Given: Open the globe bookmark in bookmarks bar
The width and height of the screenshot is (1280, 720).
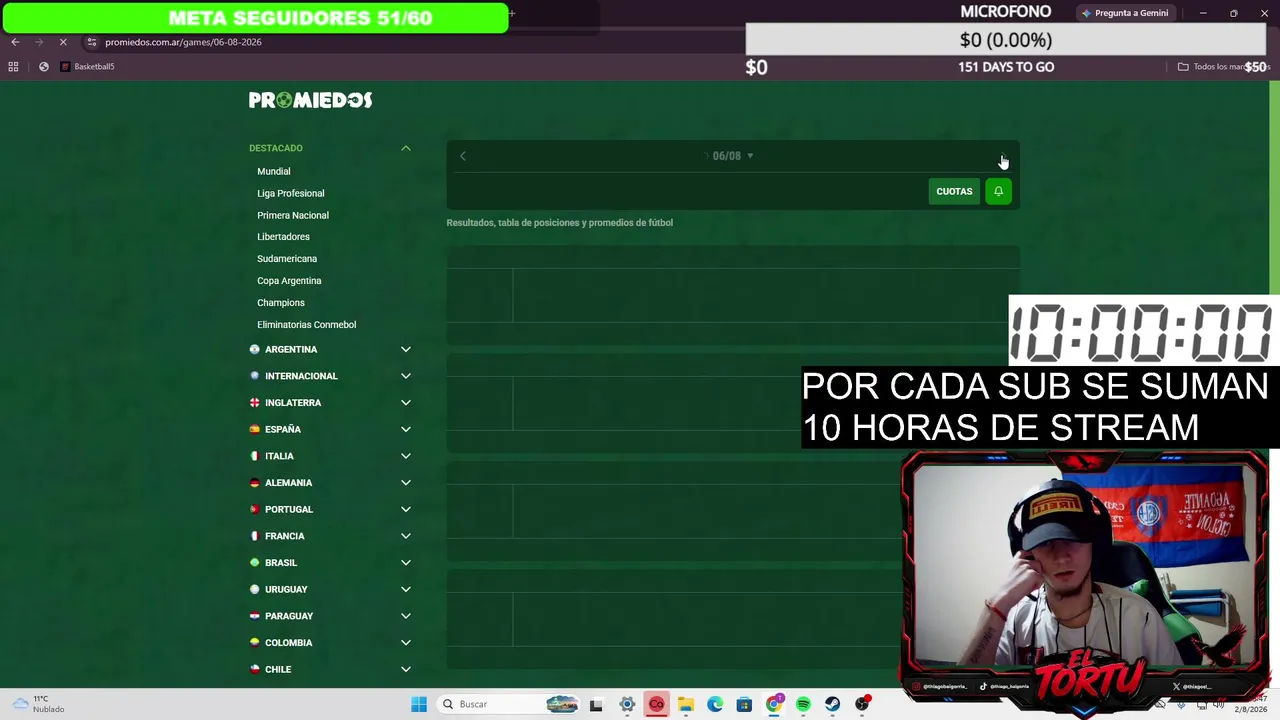Looking at the screenshot, I should tap(44, 67).
